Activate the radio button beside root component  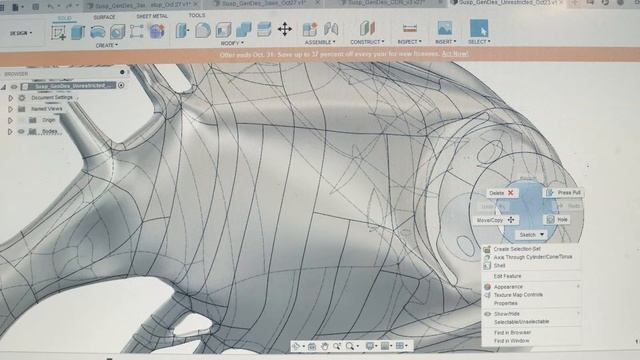click(121, 85)
